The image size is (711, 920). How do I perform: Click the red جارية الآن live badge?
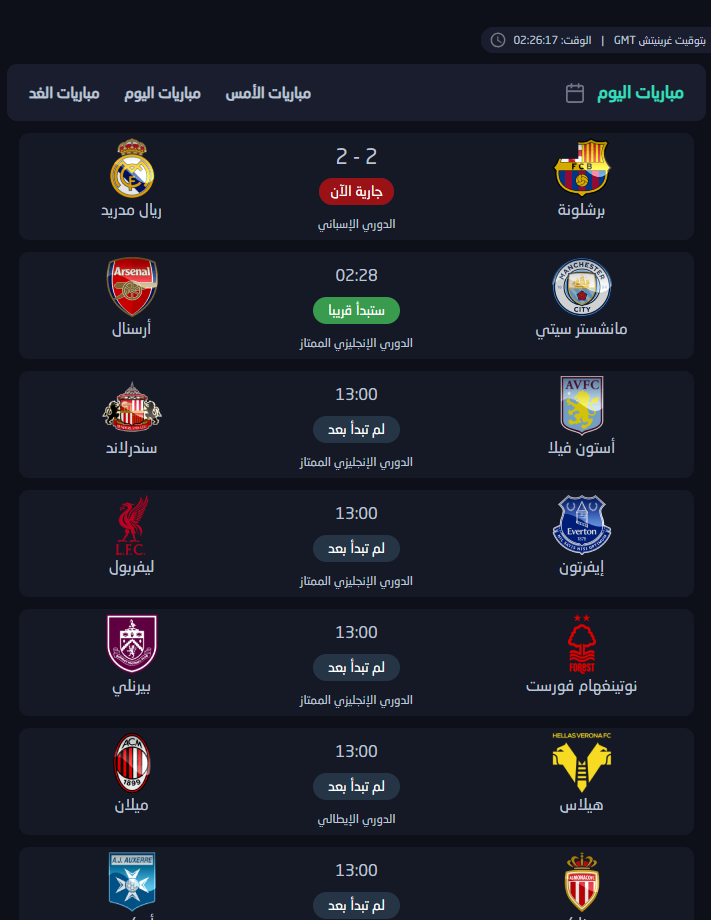[356, 191]
